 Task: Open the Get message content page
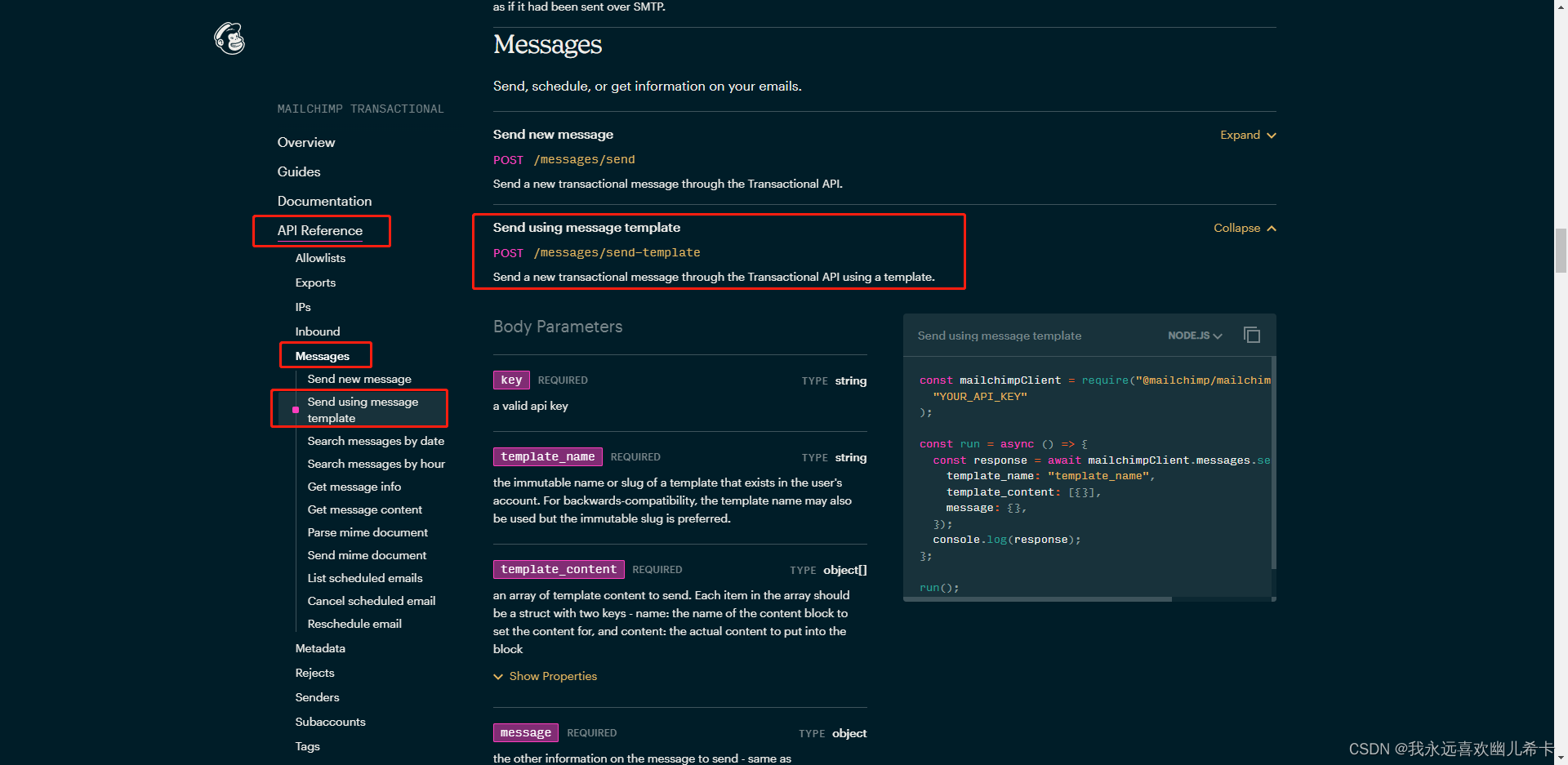click(x=364, y=509)
